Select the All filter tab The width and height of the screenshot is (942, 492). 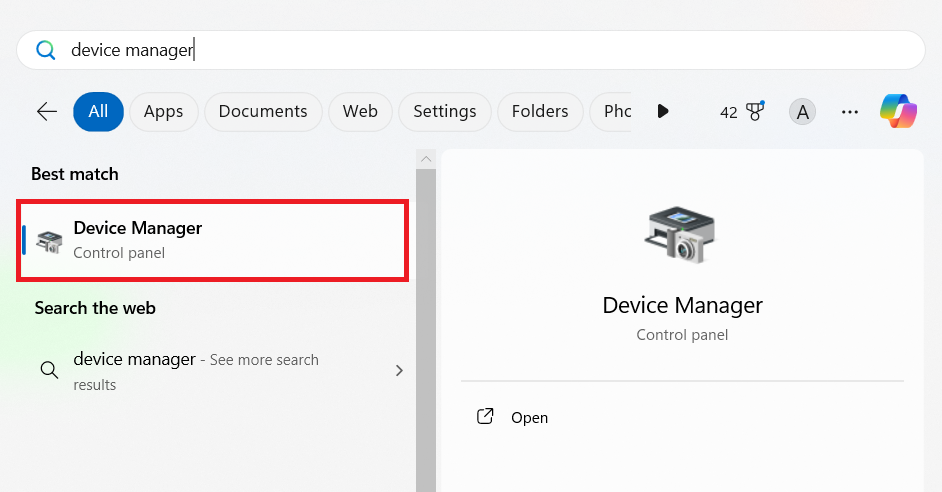(x=99, y=111)
